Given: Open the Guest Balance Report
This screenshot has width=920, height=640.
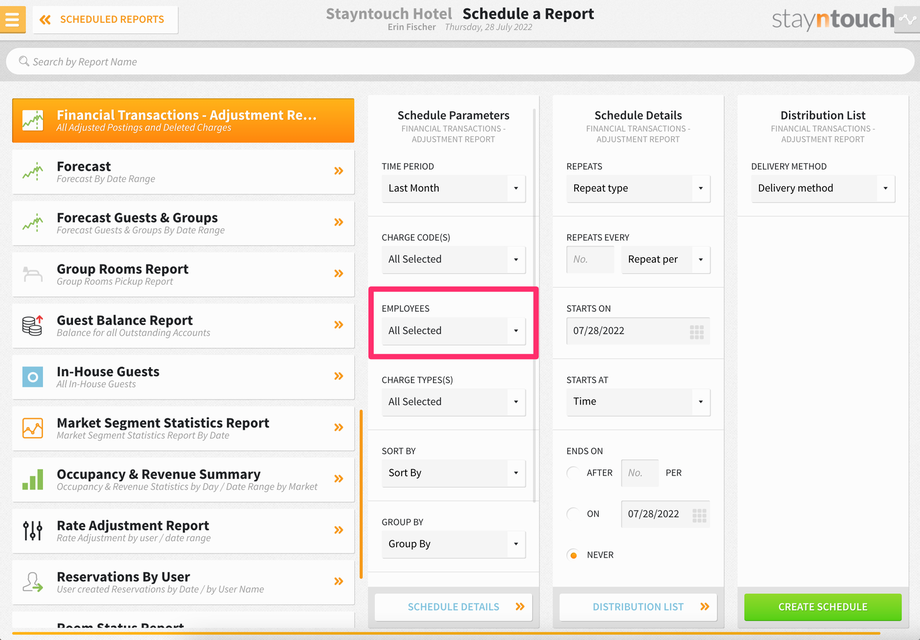Looking at the screenshot, I should [183, 326].
